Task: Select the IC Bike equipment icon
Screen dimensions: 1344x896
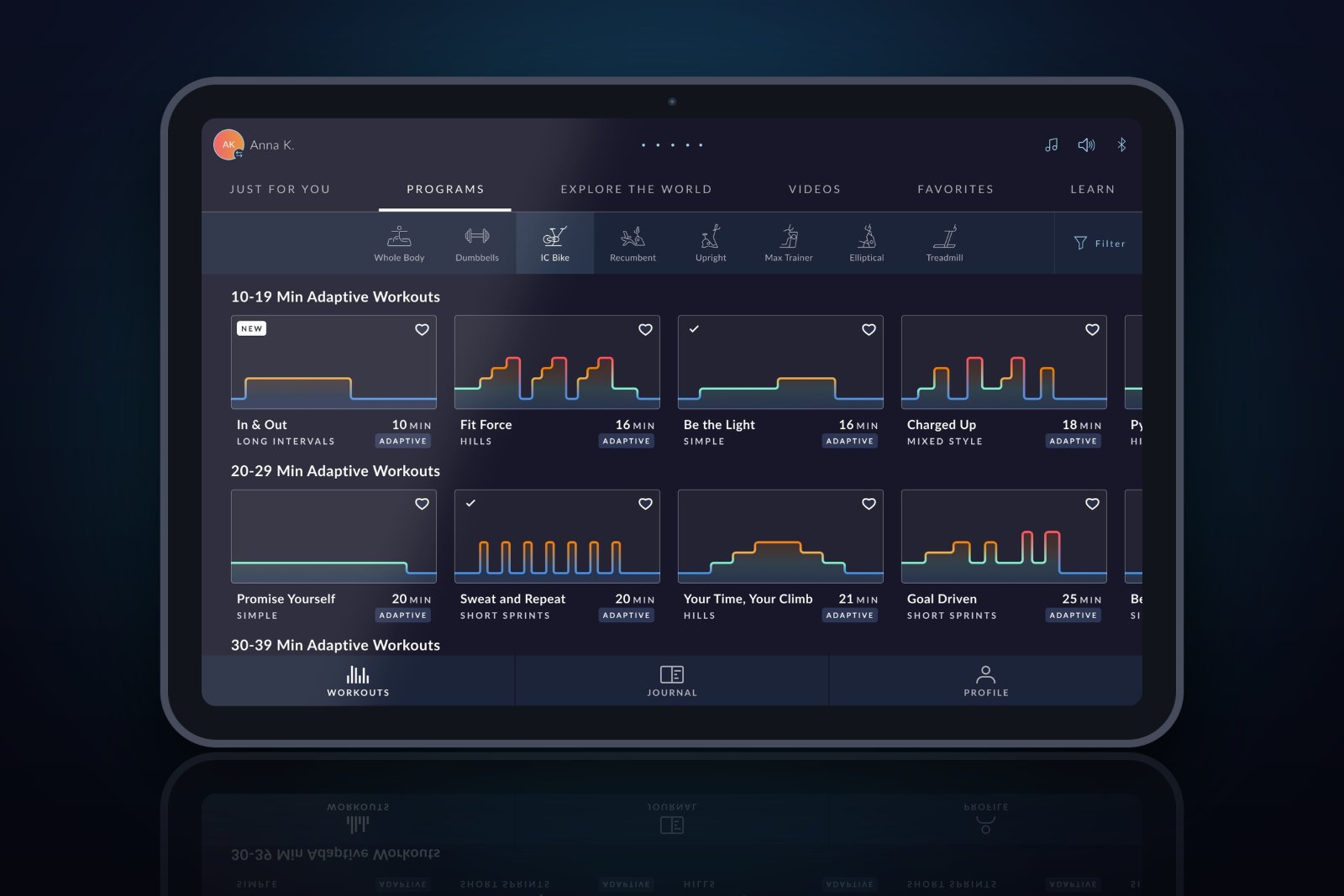Action: click(555, 244)
